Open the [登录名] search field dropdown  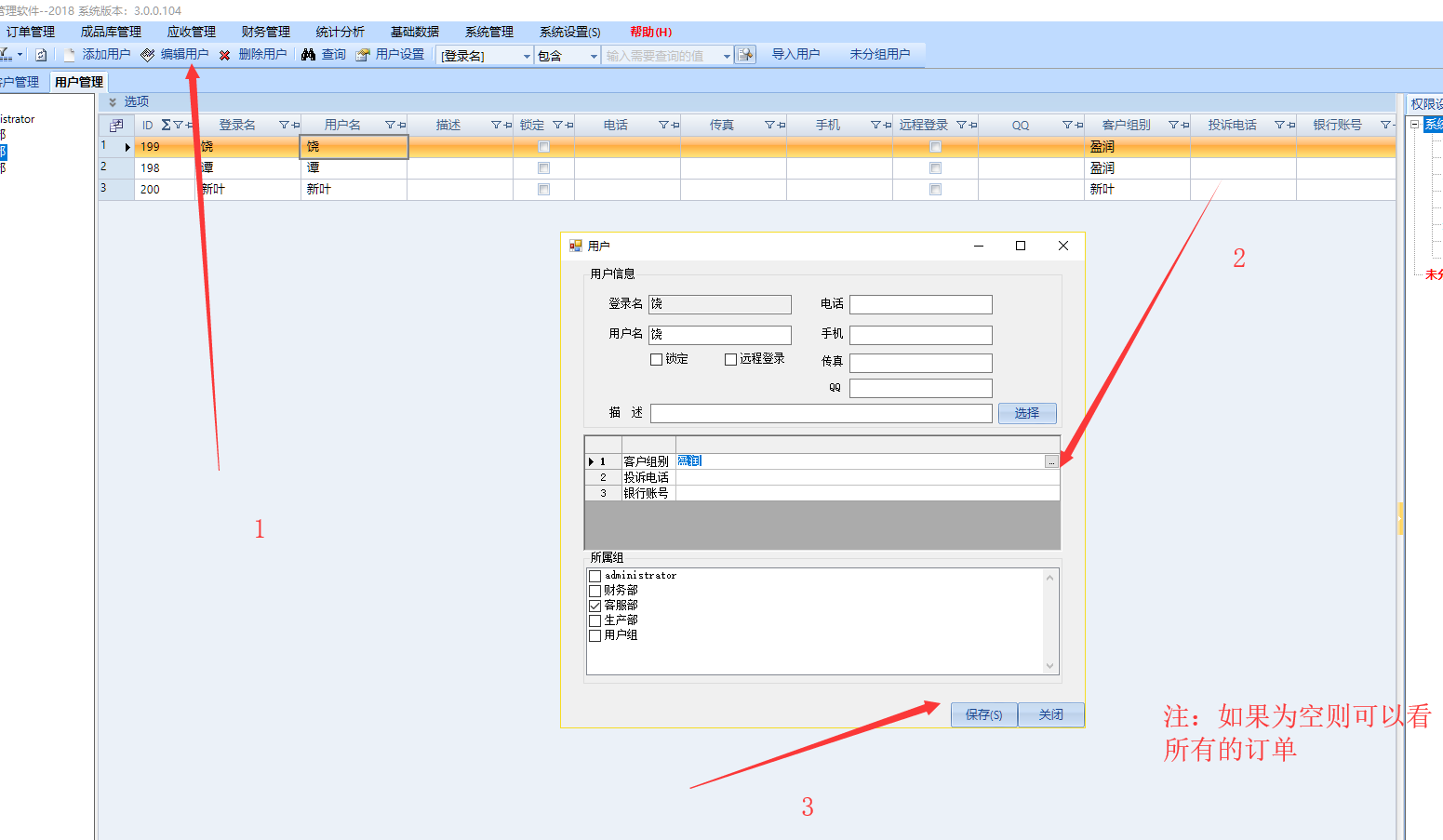[x=527, y=56]
